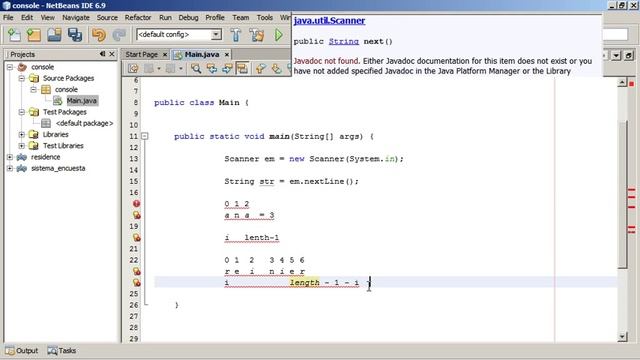This screenshot has width=640, height=360.
Task: Collapse the Source Packages node
Action: 22,78
